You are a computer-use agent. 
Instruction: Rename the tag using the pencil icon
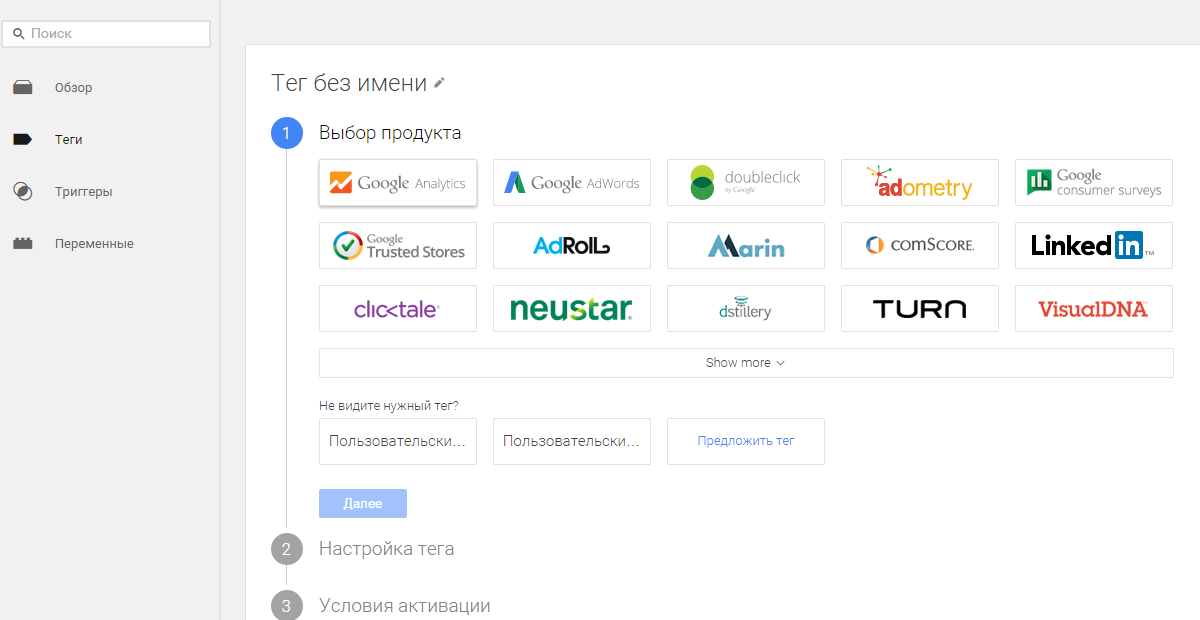(x=438, y=83)
